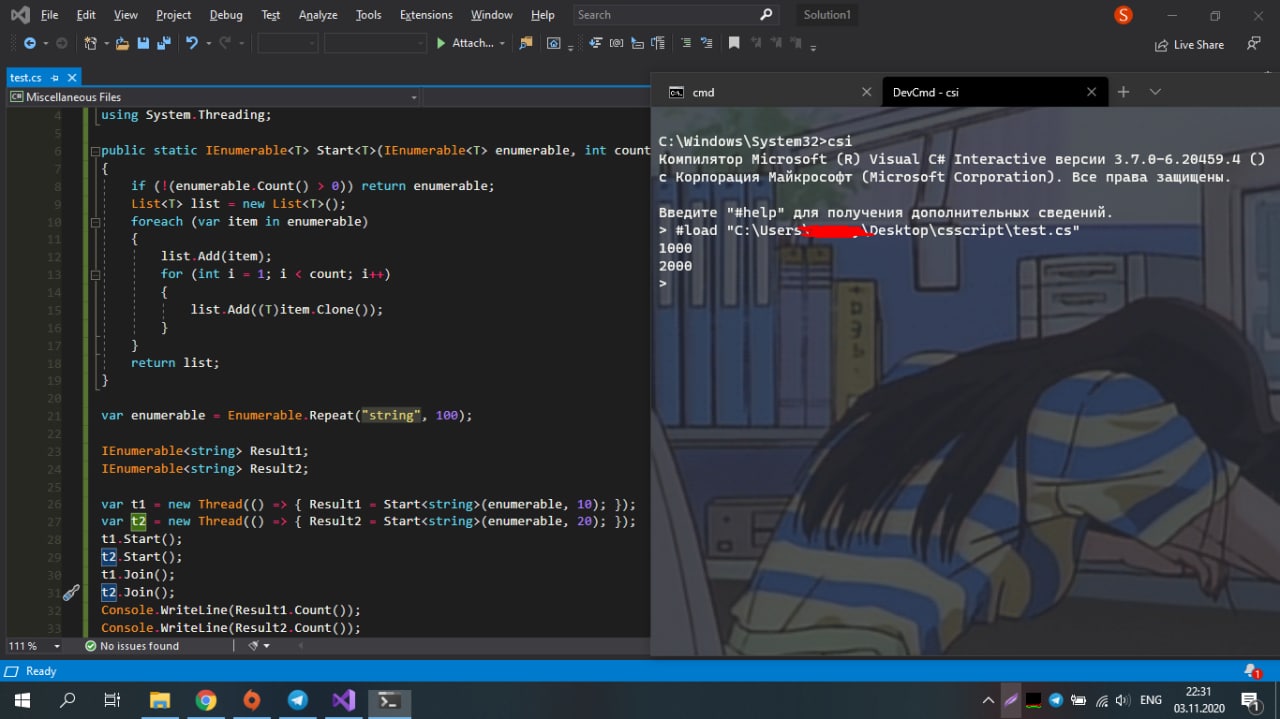The image size is (1280, 719).
Task: Click the Undo arrow icon
Action: coord(191,43)
